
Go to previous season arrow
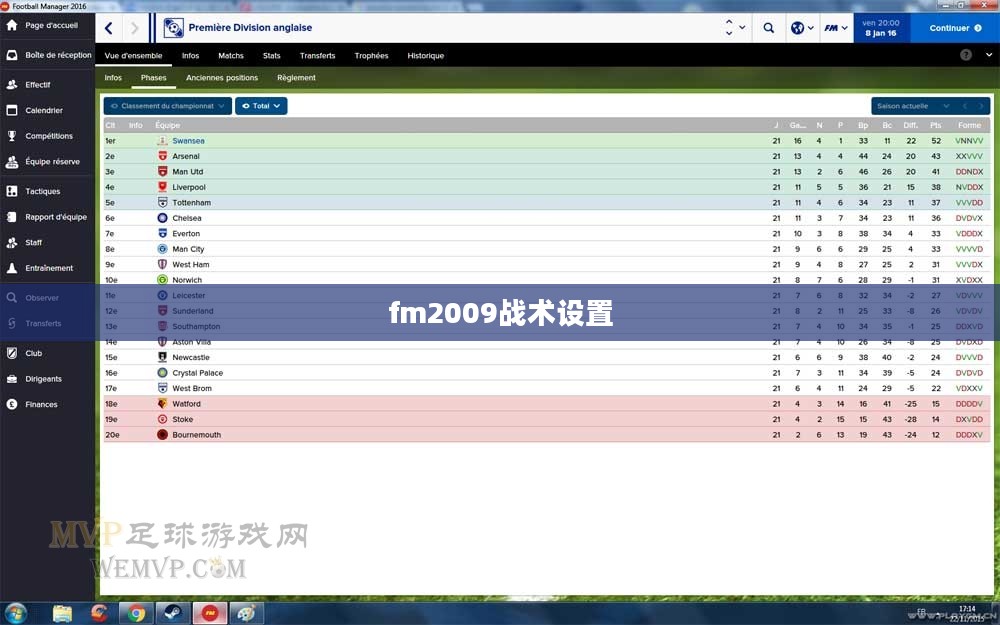pos(965,106)
